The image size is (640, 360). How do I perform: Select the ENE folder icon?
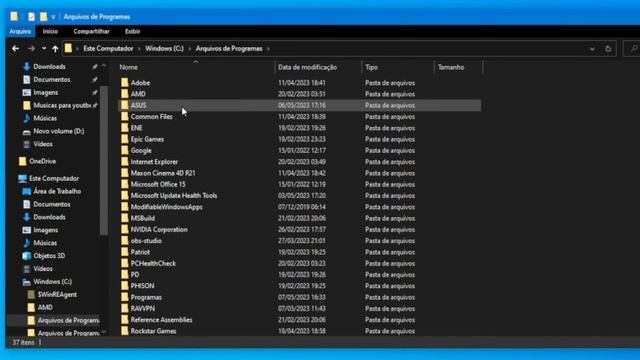tap(124, 128)
